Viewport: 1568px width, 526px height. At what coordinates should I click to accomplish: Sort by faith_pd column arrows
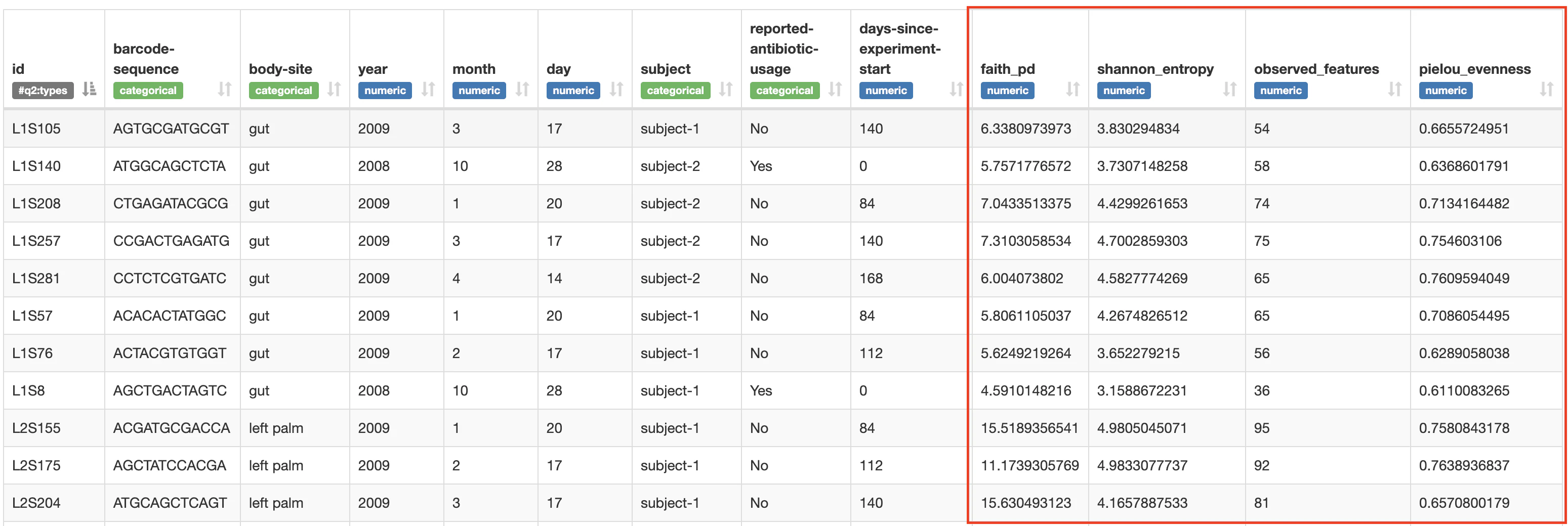coord(1072,90)
